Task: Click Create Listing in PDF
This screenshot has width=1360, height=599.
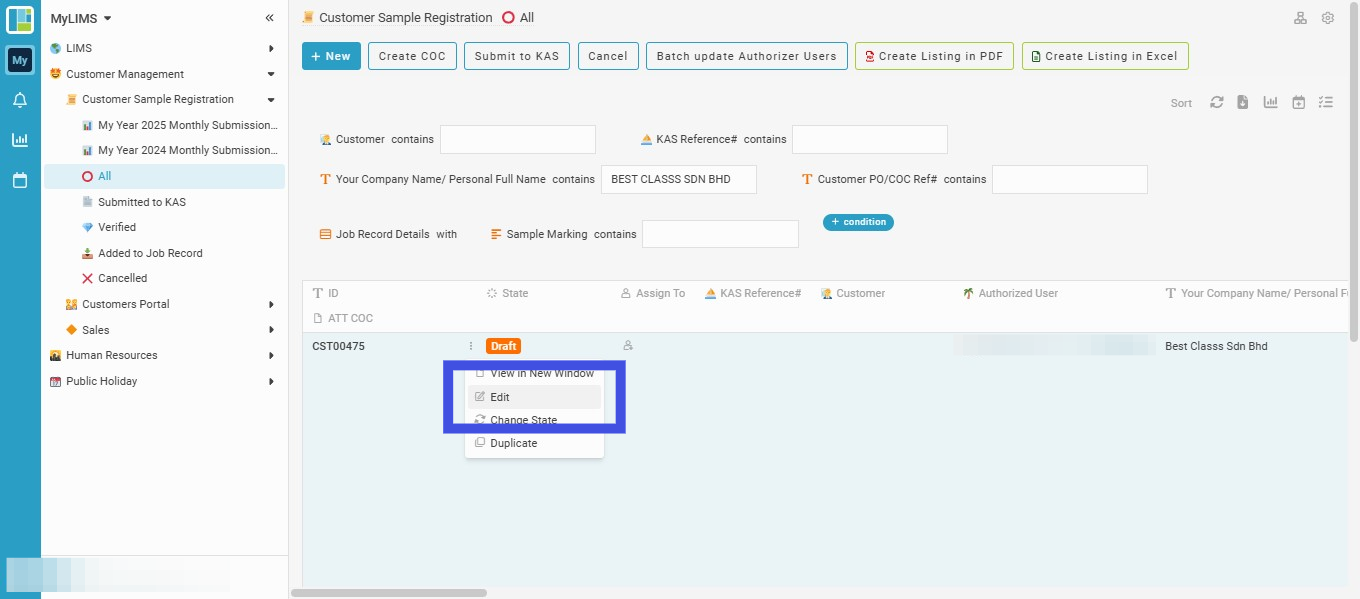Action: point(934,56)
